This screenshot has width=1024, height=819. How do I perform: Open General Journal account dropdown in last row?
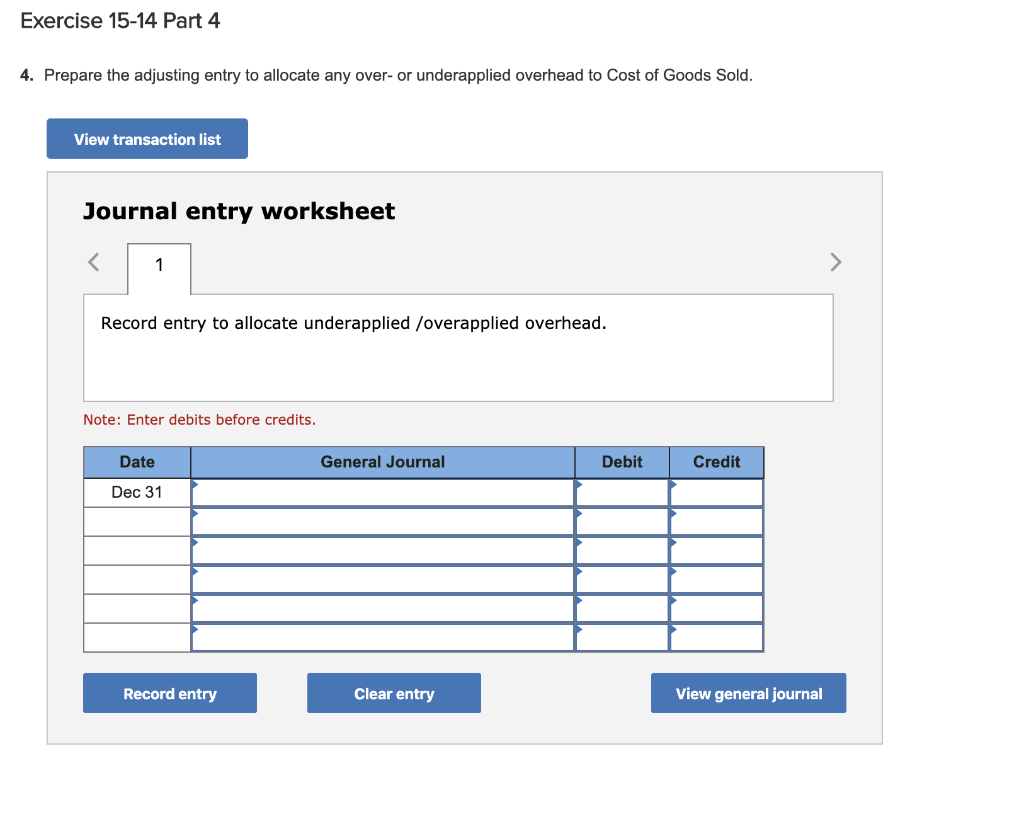coord(383,637)
